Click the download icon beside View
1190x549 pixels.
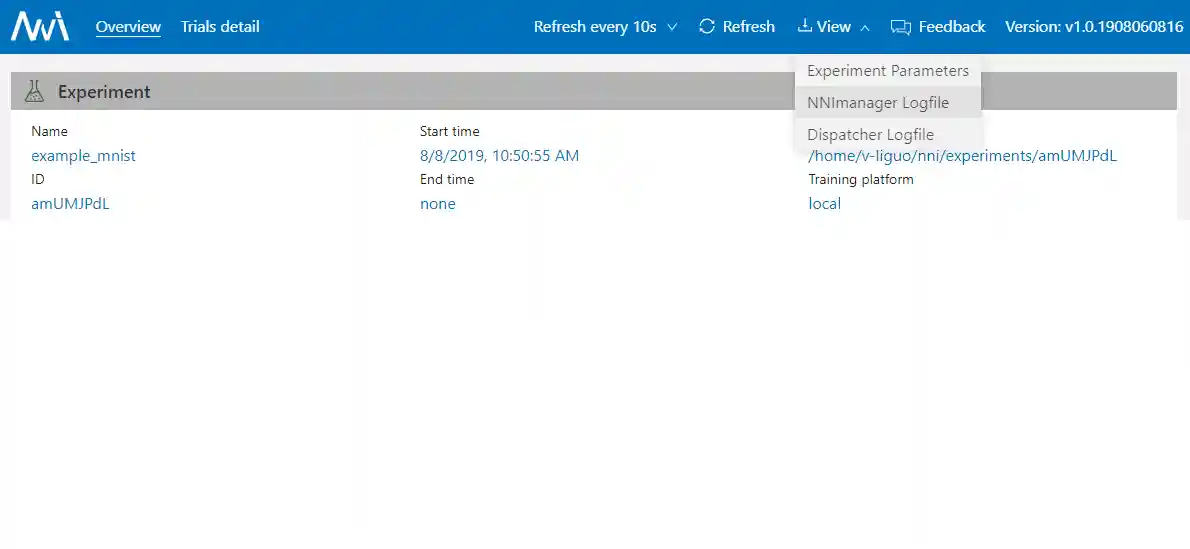pos(804,27)
